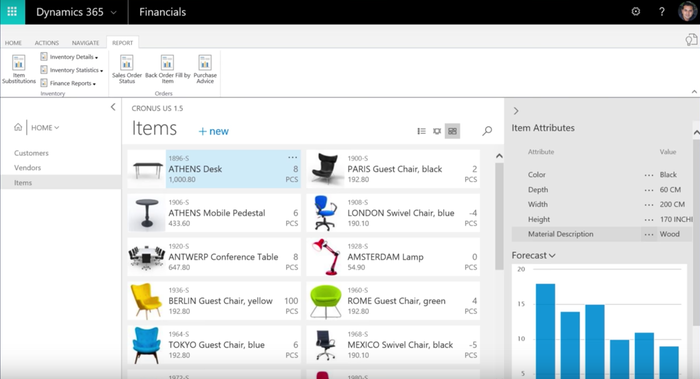Switch to the ACTIONS ribbon tab
Screen dimensions: 700x379
pyautogui.click(x=47, y=43)
